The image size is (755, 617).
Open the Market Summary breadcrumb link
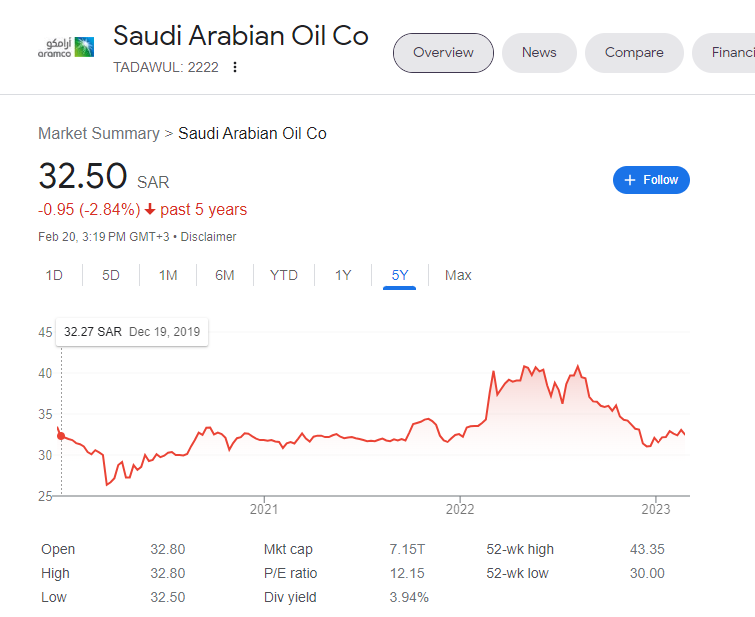coord(99,133)
